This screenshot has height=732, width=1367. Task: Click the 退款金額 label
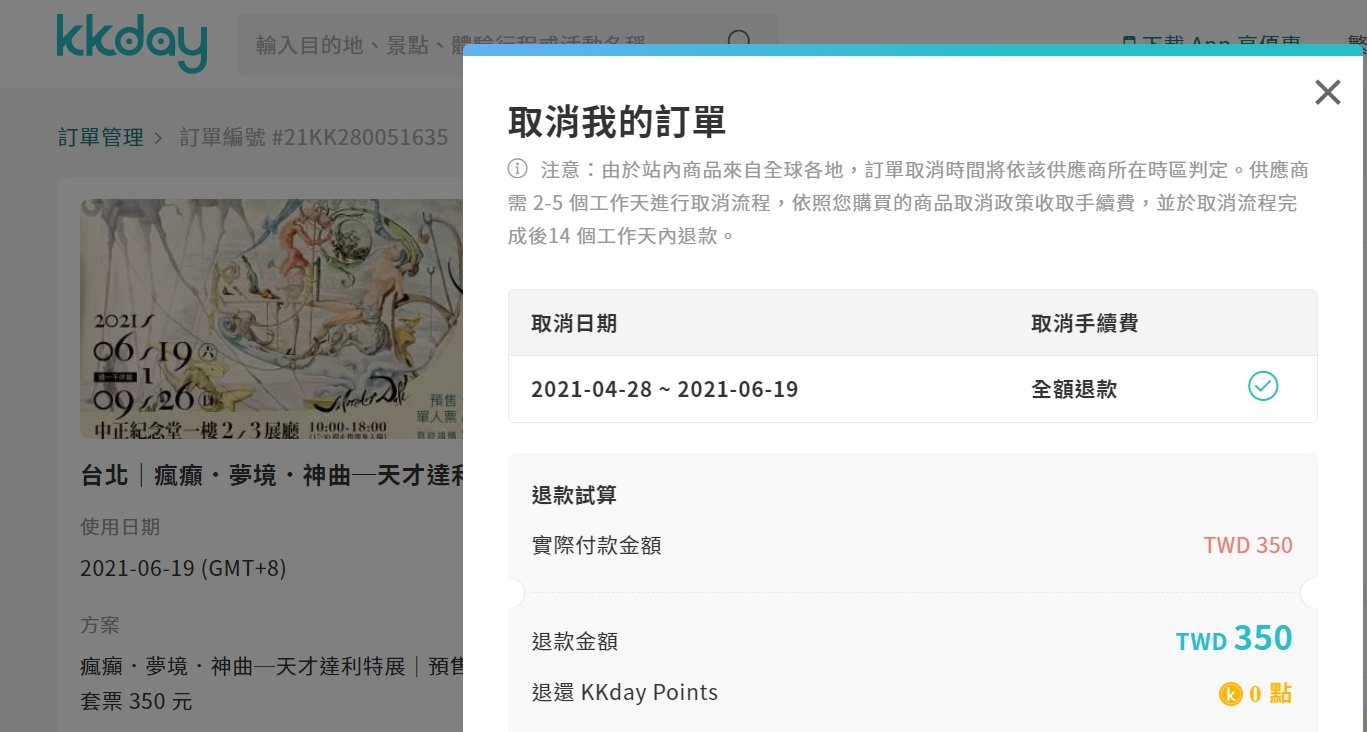(574, 641)
